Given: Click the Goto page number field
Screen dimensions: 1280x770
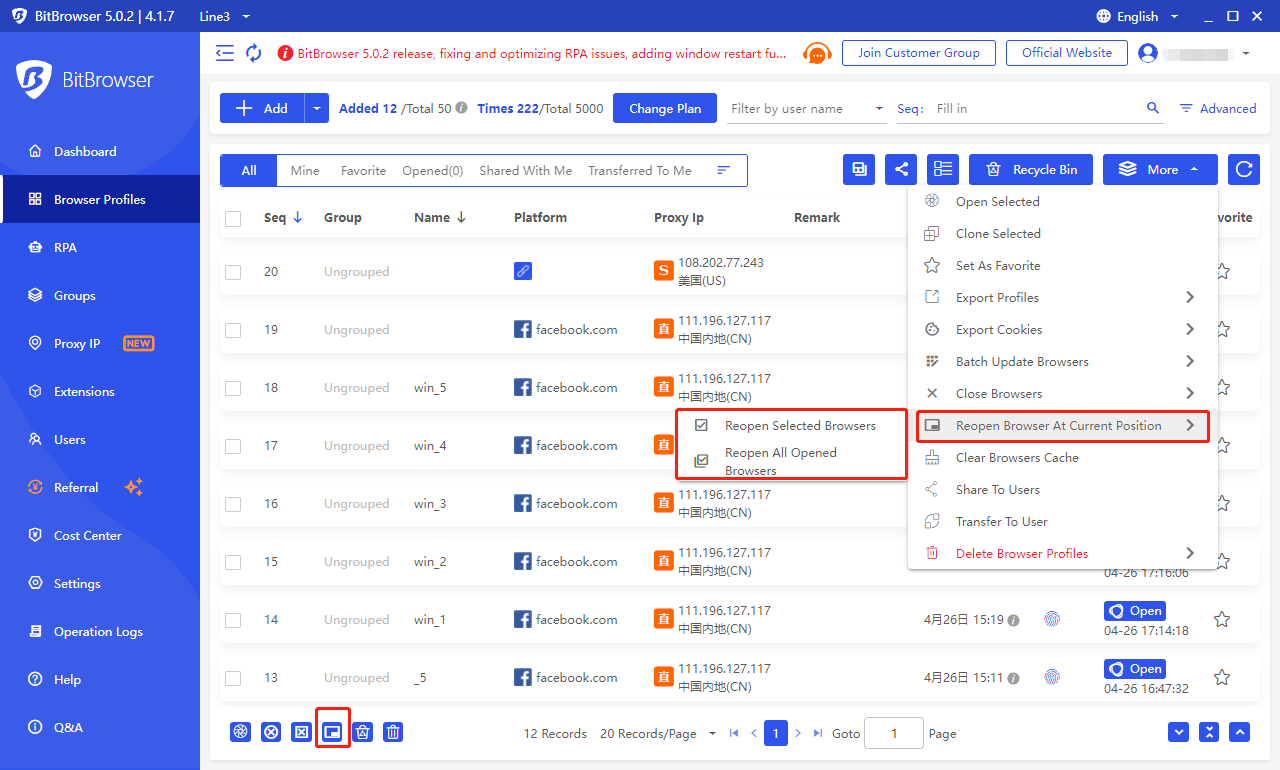Looking at the screenshot, I should pyautogui.click(x=894, y=733).
